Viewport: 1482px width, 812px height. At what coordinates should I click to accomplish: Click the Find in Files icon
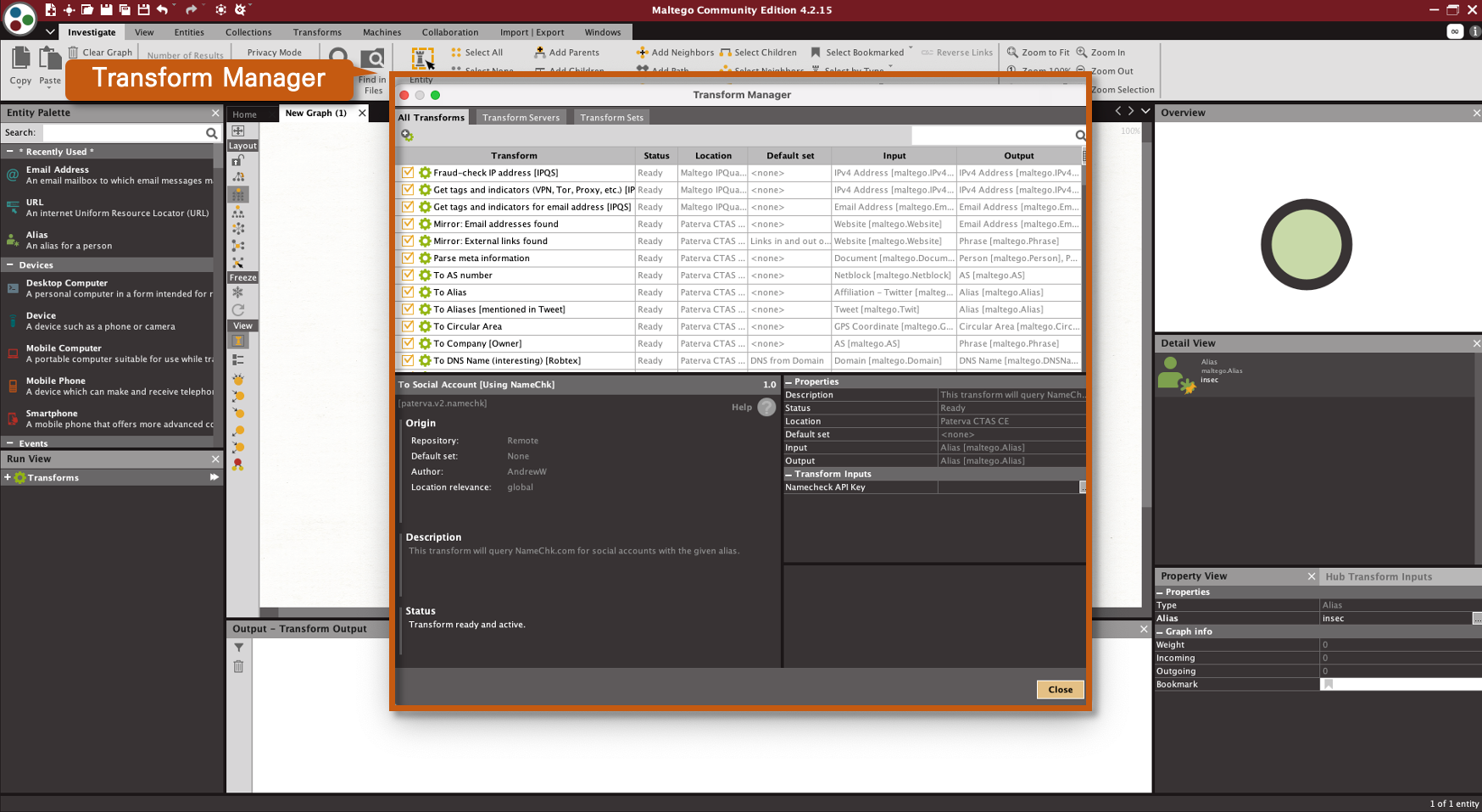tap(372, 58)
